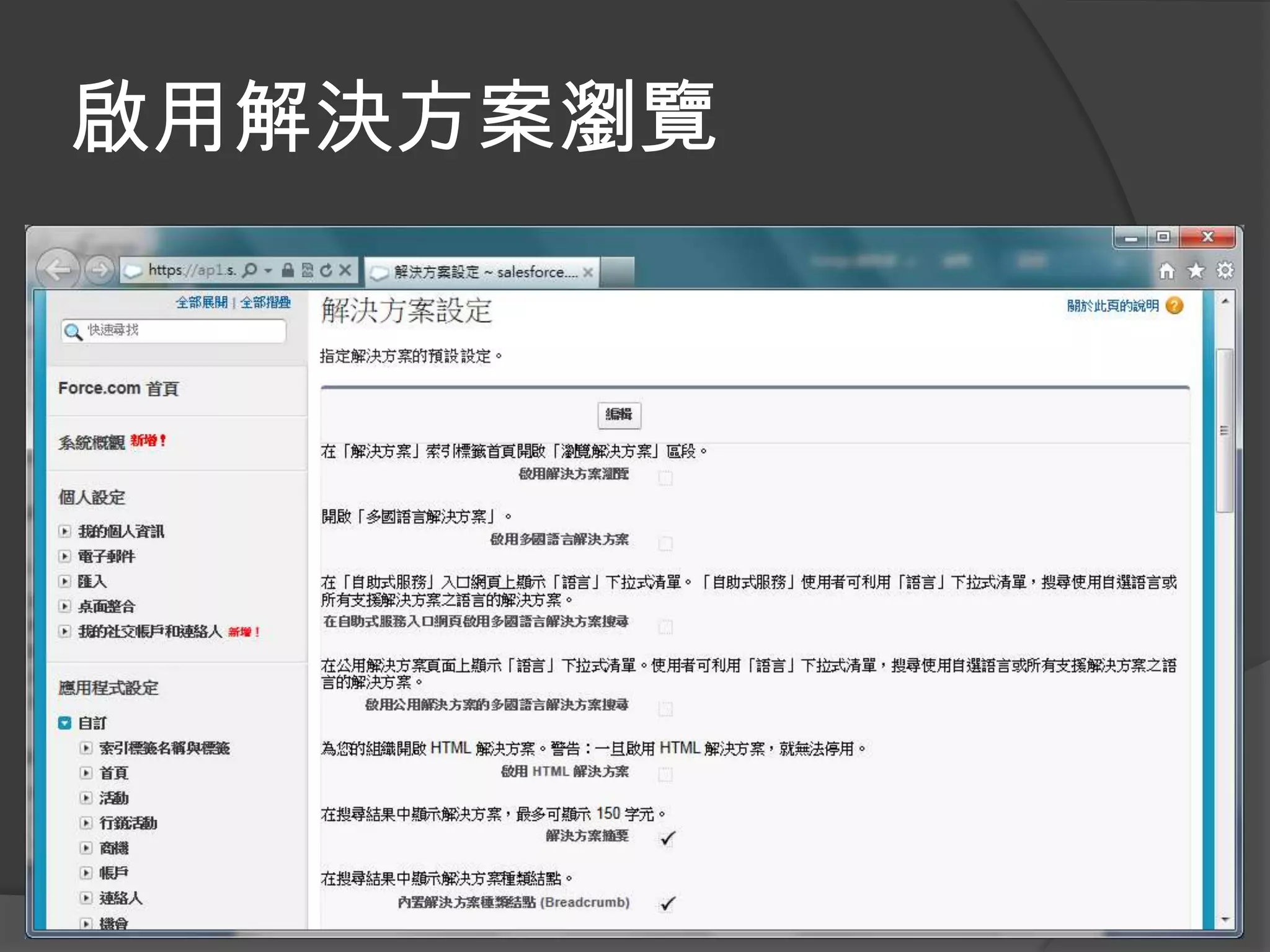Click the stop X icon in address bar

(x=345, y=270)
